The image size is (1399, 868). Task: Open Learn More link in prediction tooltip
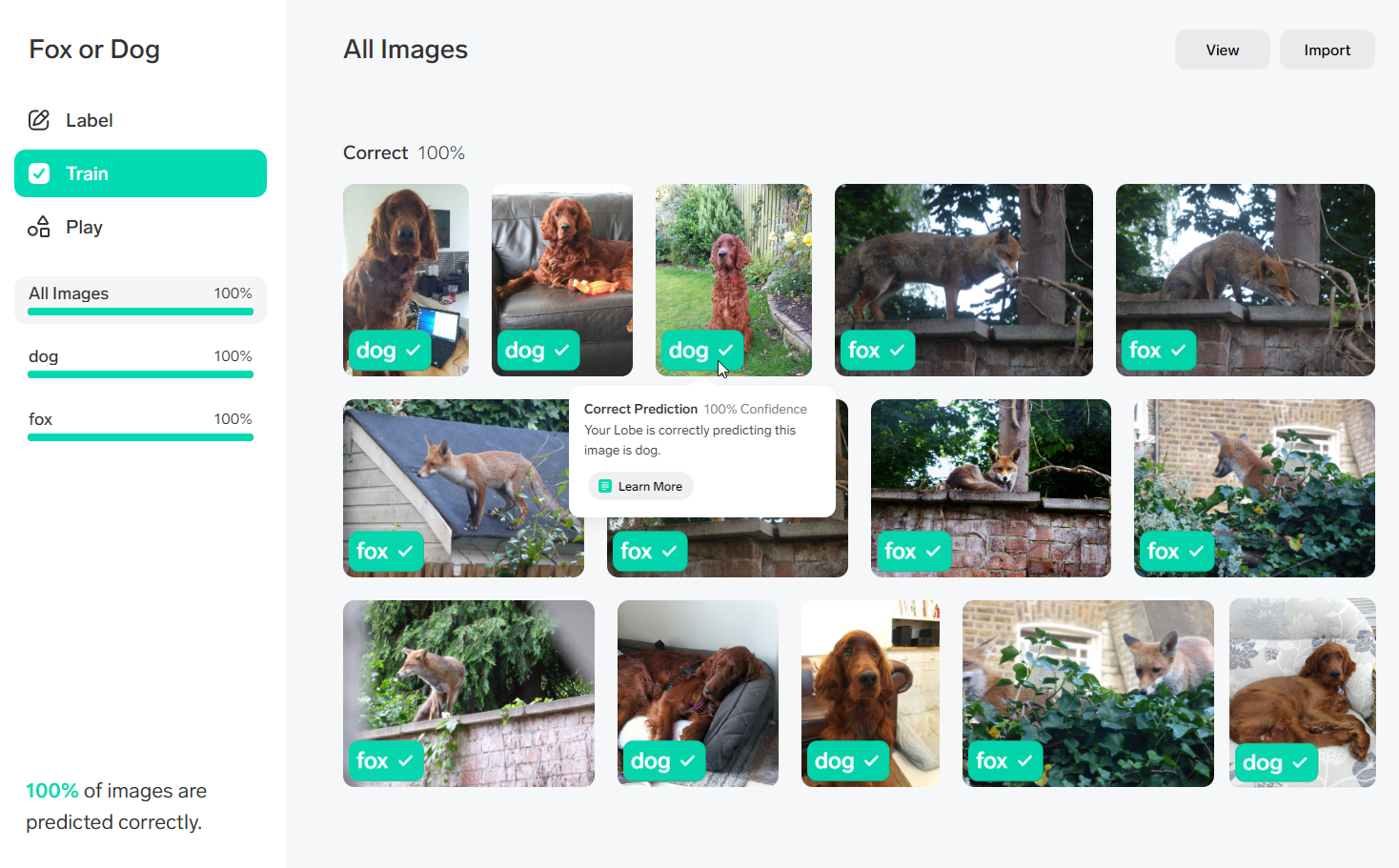click(x=640, y=486)
